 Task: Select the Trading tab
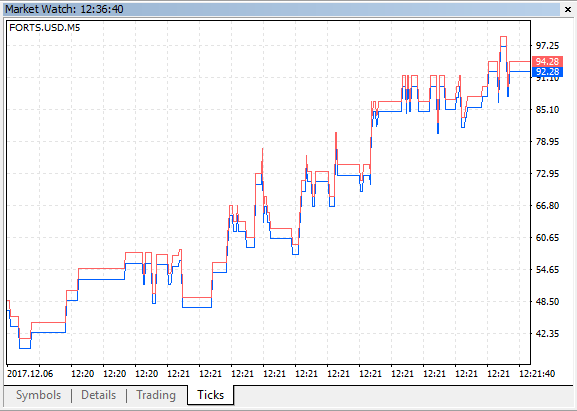pyautogui.click(x=156, y=395)
